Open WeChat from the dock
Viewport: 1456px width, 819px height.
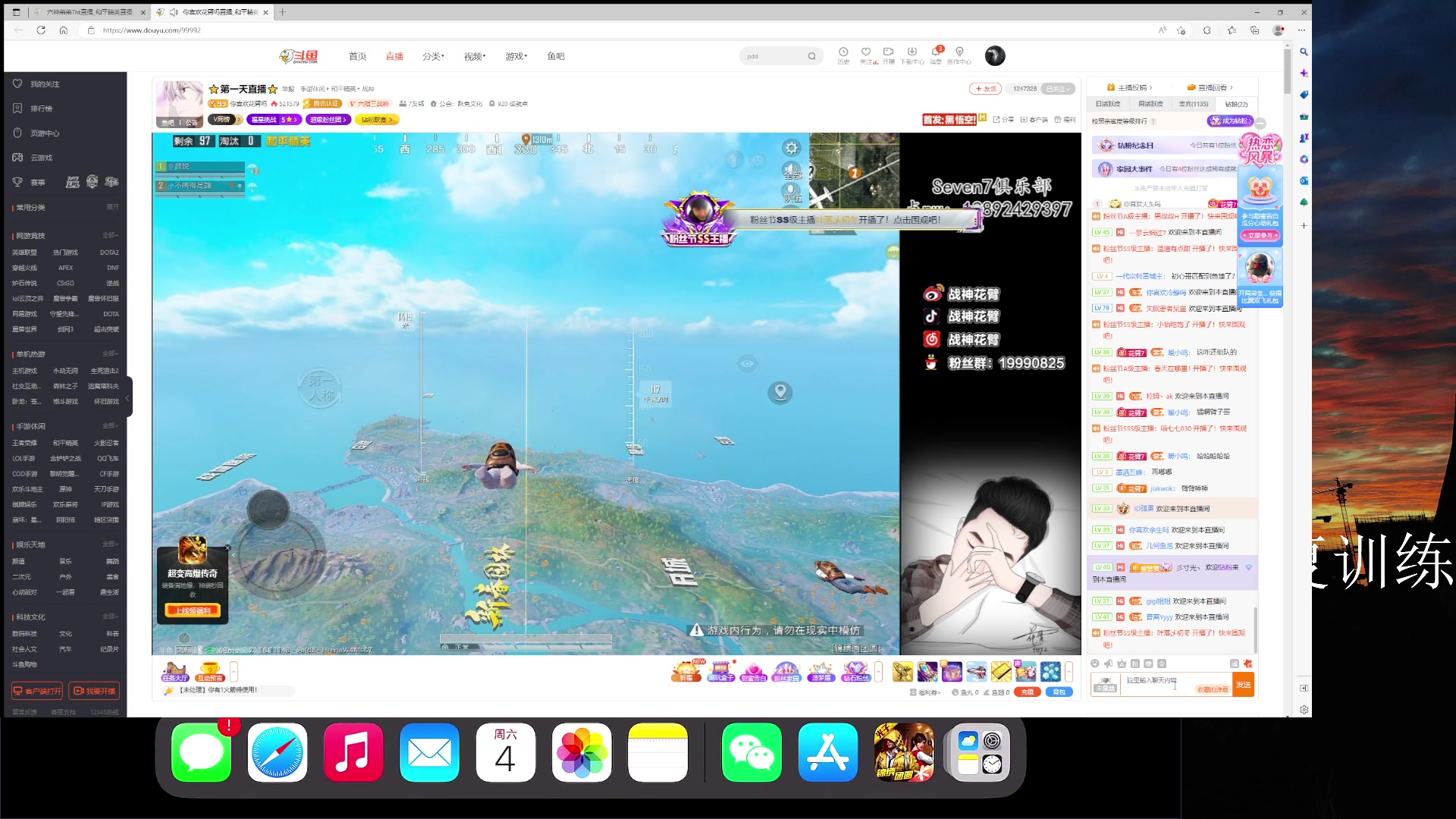751,752
